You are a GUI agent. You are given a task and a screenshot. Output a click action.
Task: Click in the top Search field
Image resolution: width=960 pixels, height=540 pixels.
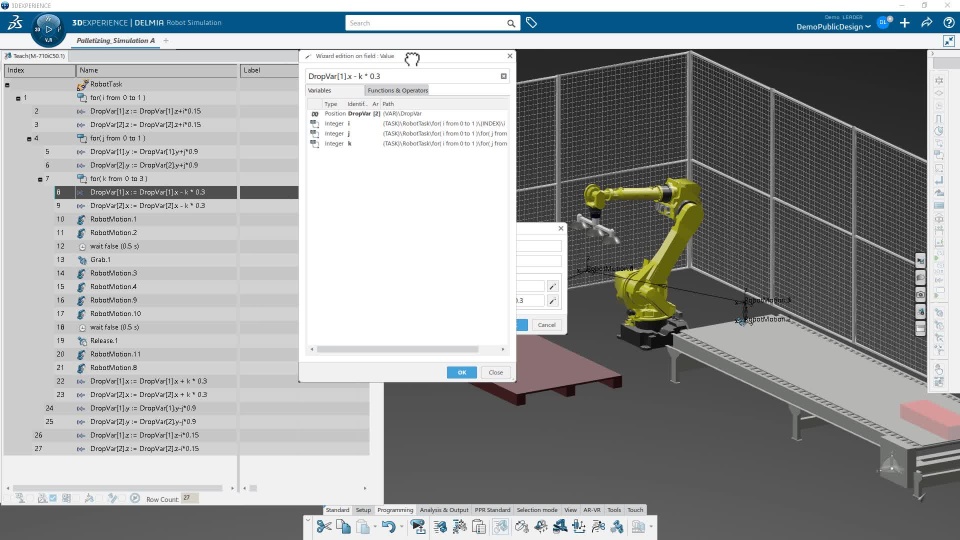(x=426, y=23)
